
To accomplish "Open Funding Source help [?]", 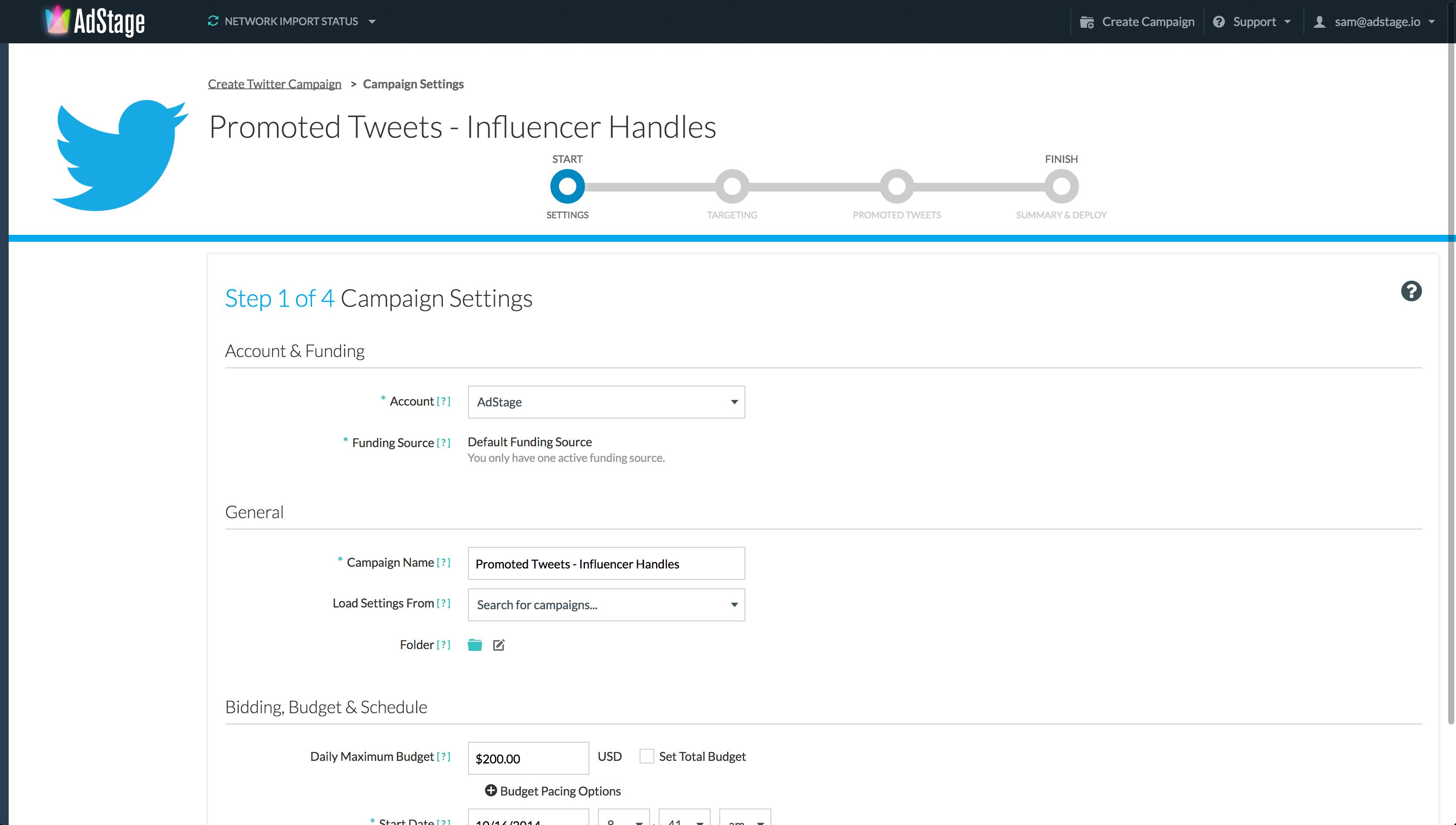I will coord(444,442).
